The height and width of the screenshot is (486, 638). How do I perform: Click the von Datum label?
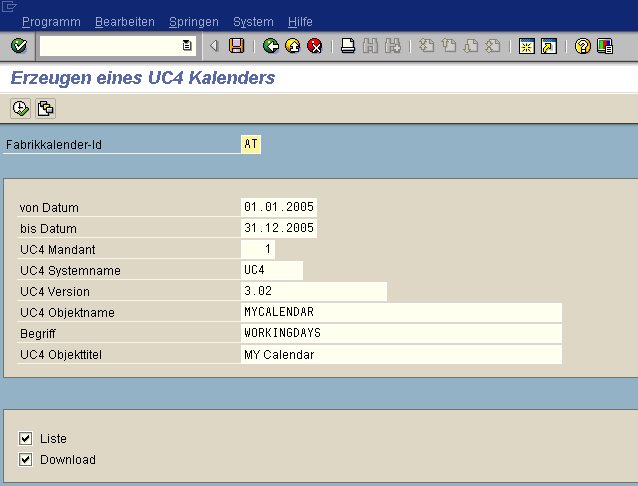[49, 208]
